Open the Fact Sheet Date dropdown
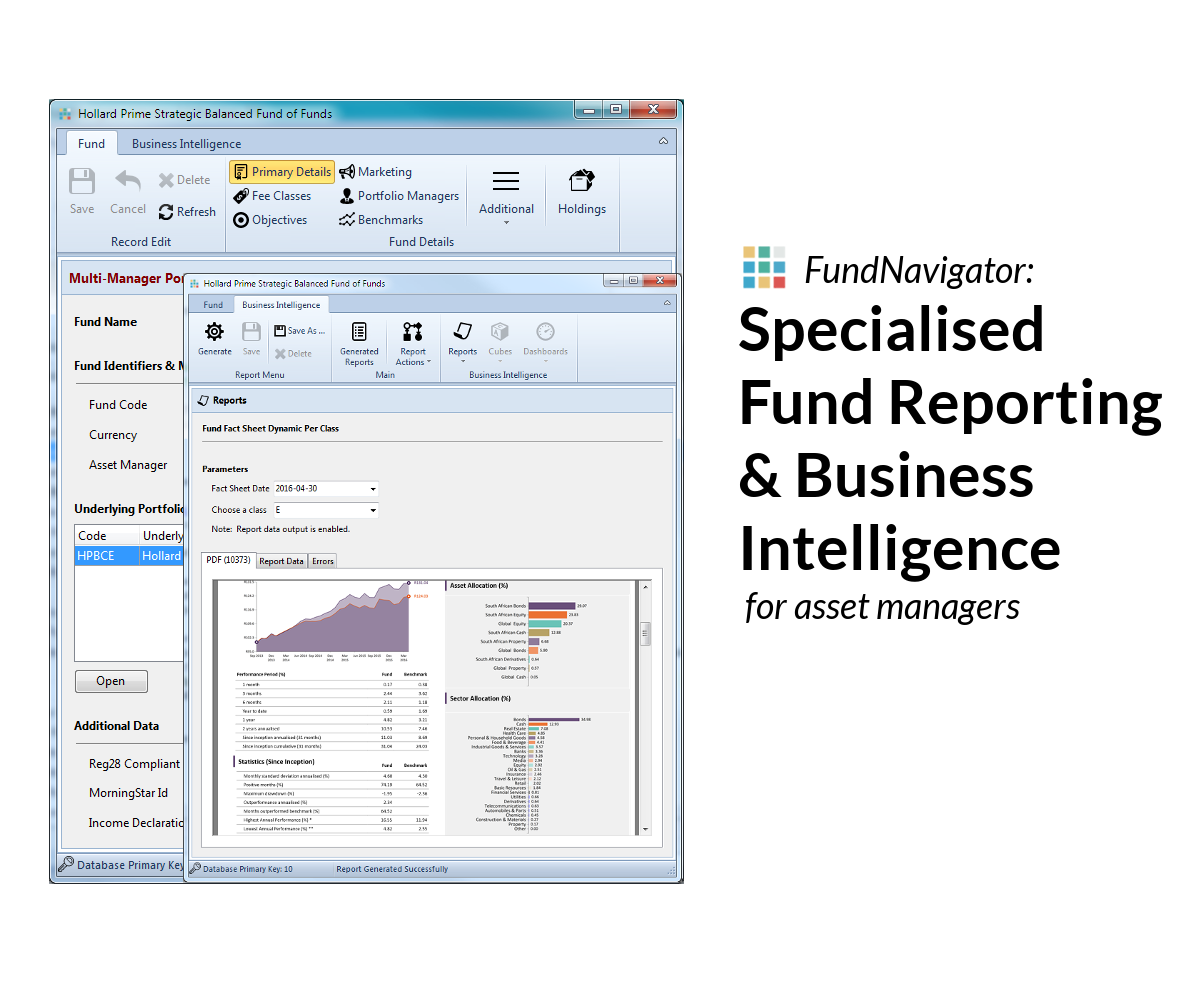The image size is (1186, 999). (x=373, y=489)
